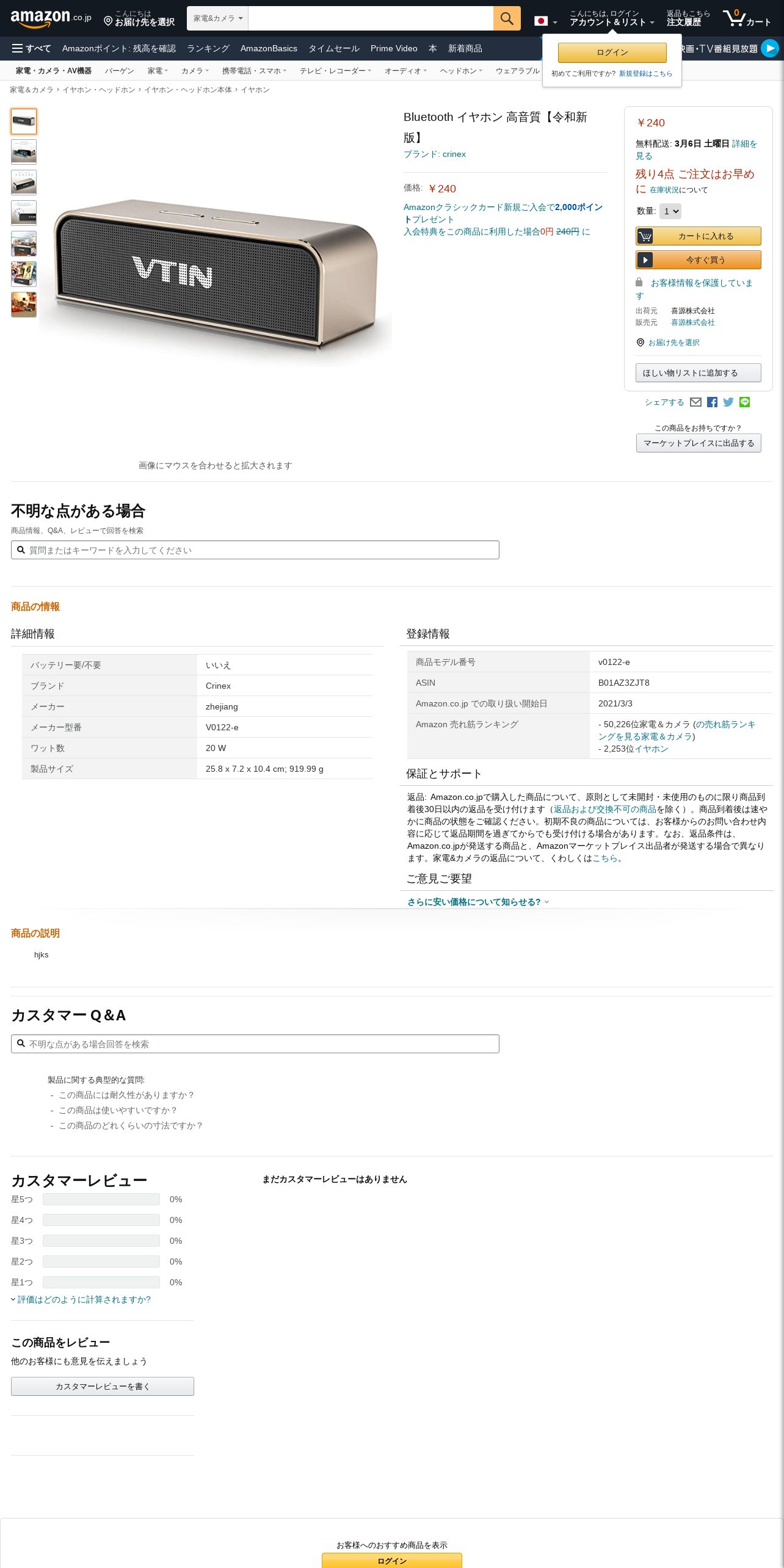This screenshot has width=784, height=1568.
Task: Click ログイン button in account popup
Action: [x=612, y=53]
